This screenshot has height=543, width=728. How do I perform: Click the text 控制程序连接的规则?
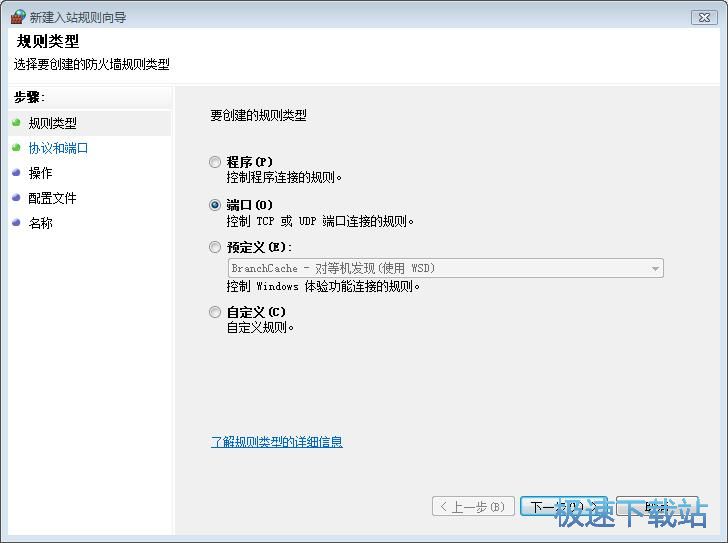[x=284, y=177]
